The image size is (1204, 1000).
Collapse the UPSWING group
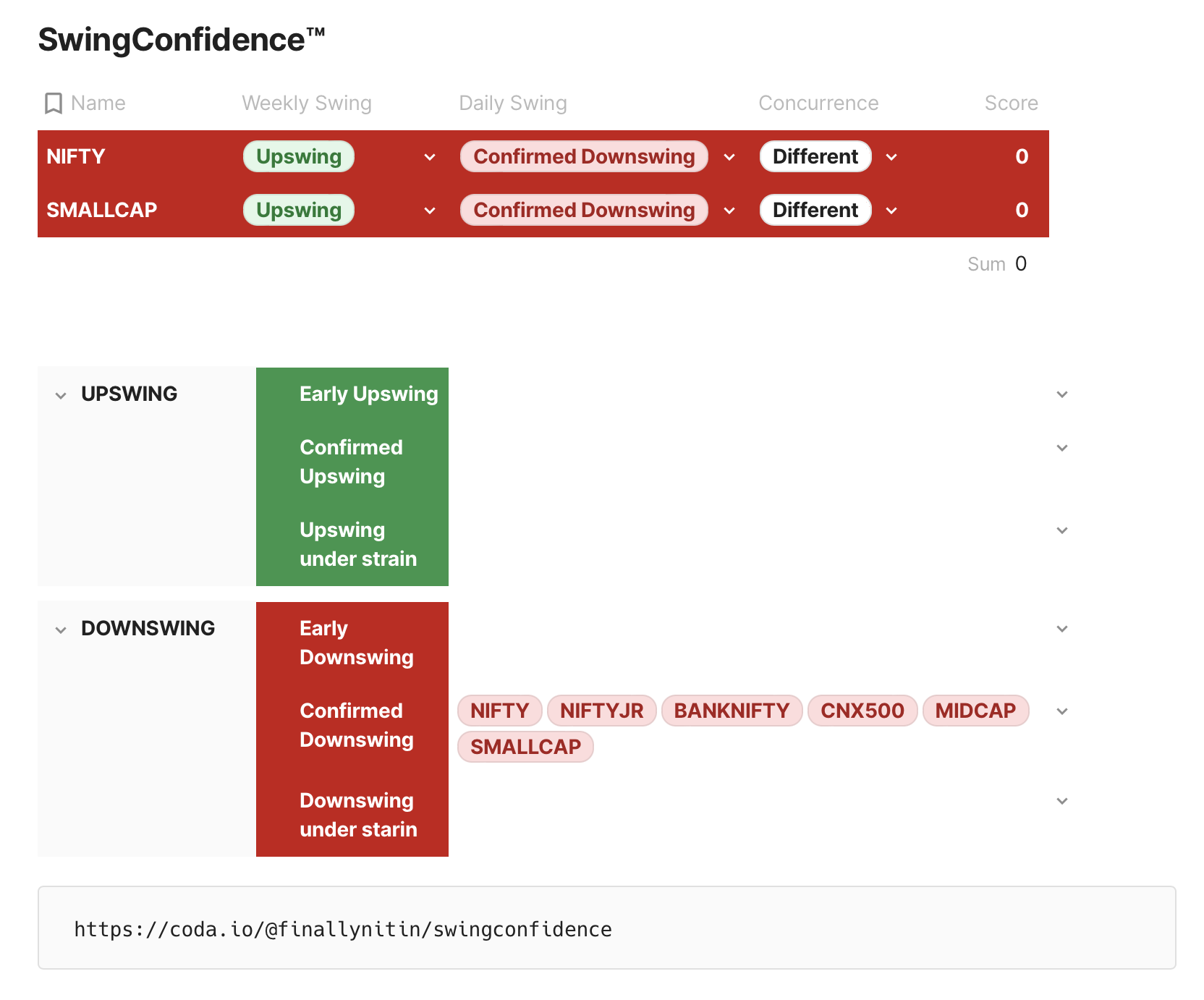tap(61, 395)
